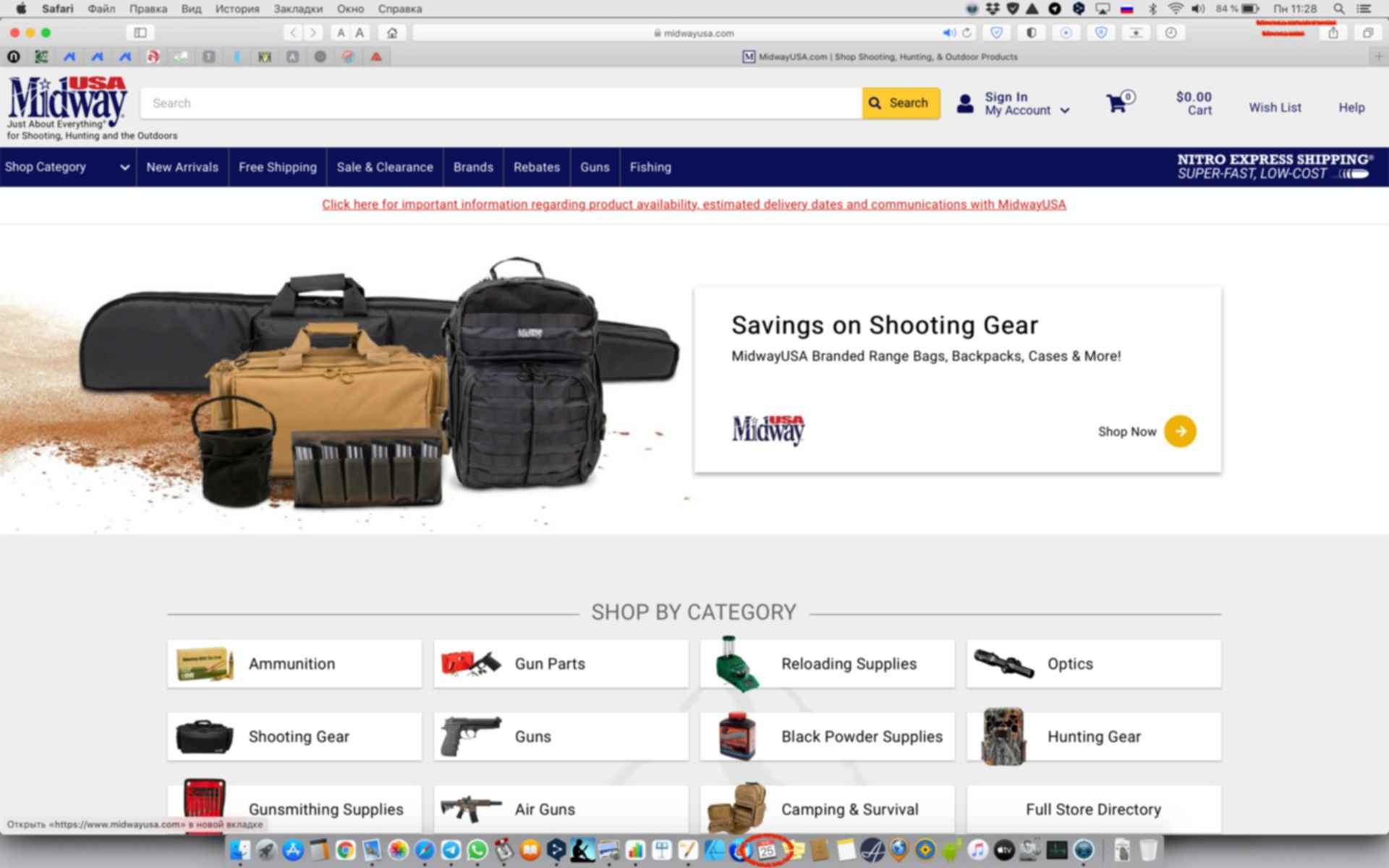The image size is (1389, 868).
Task: Open the Safari menu in the menu bar
Action: (x=57, y=9)
